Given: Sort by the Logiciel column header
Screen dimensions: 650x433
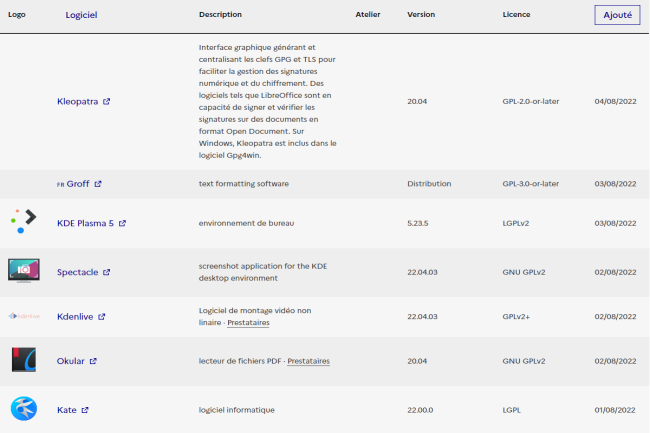Looking at the screenshot, I should click(x=81, y=15).
